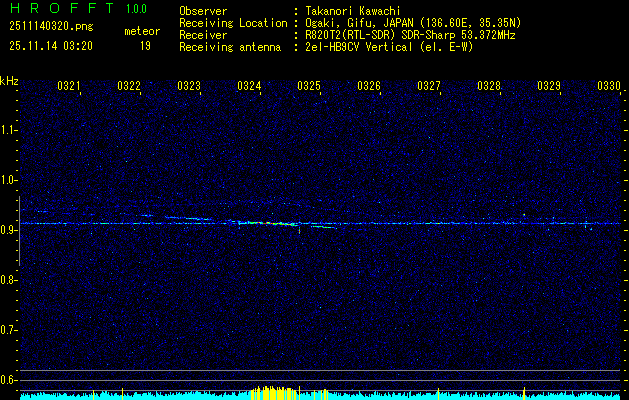Click the 0325 time label
This screenshot has width=629, height=400.
[309, 87]
